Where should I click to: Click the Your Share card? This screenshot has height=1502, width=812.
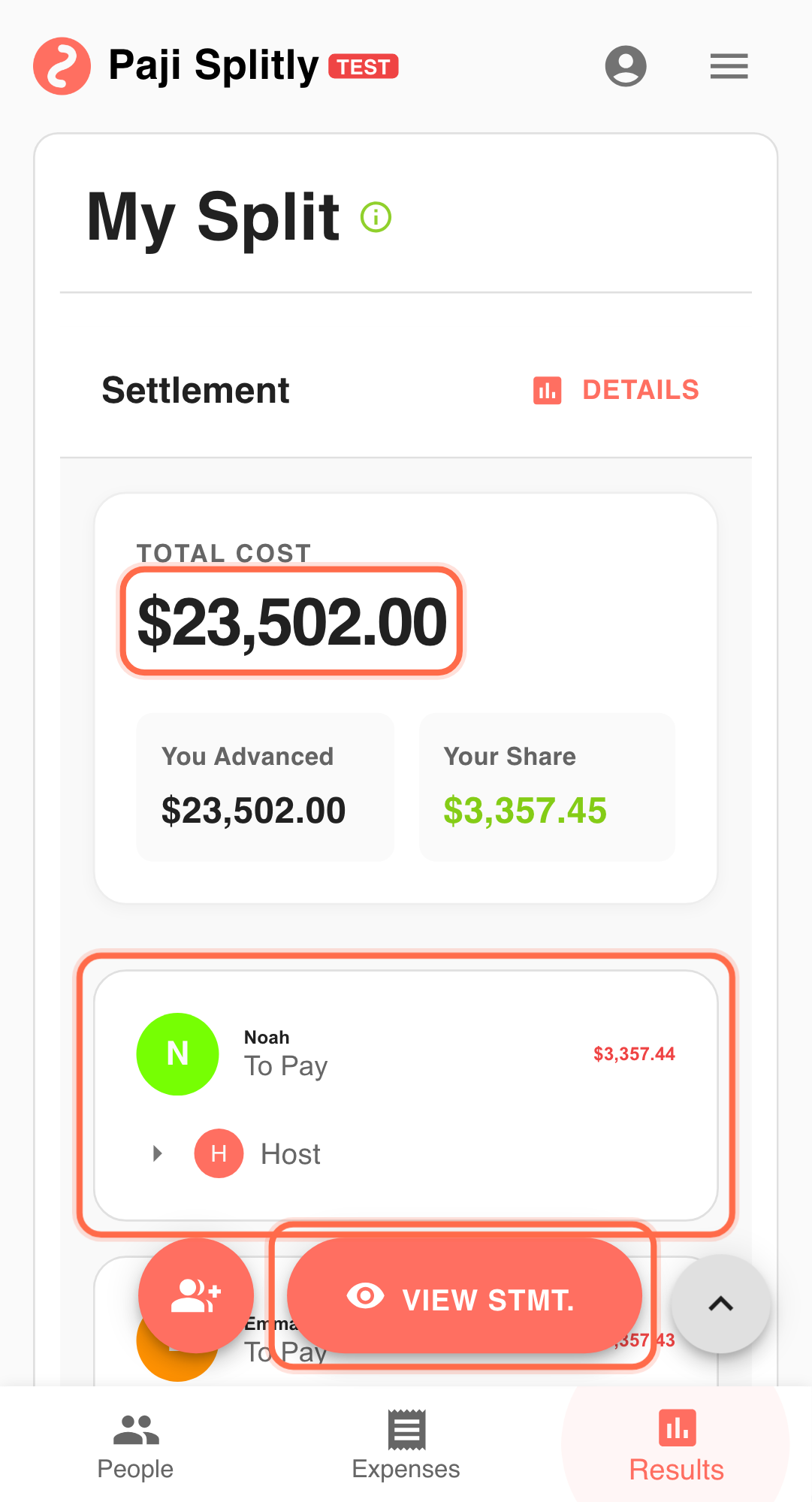[x=547, y=786]
